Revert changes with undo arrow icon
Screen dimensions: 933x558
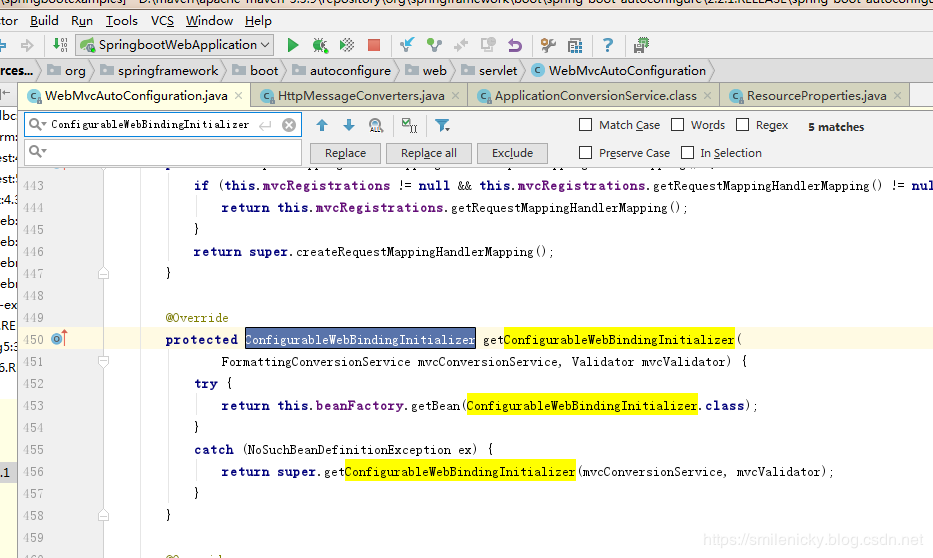click(514, 45)
